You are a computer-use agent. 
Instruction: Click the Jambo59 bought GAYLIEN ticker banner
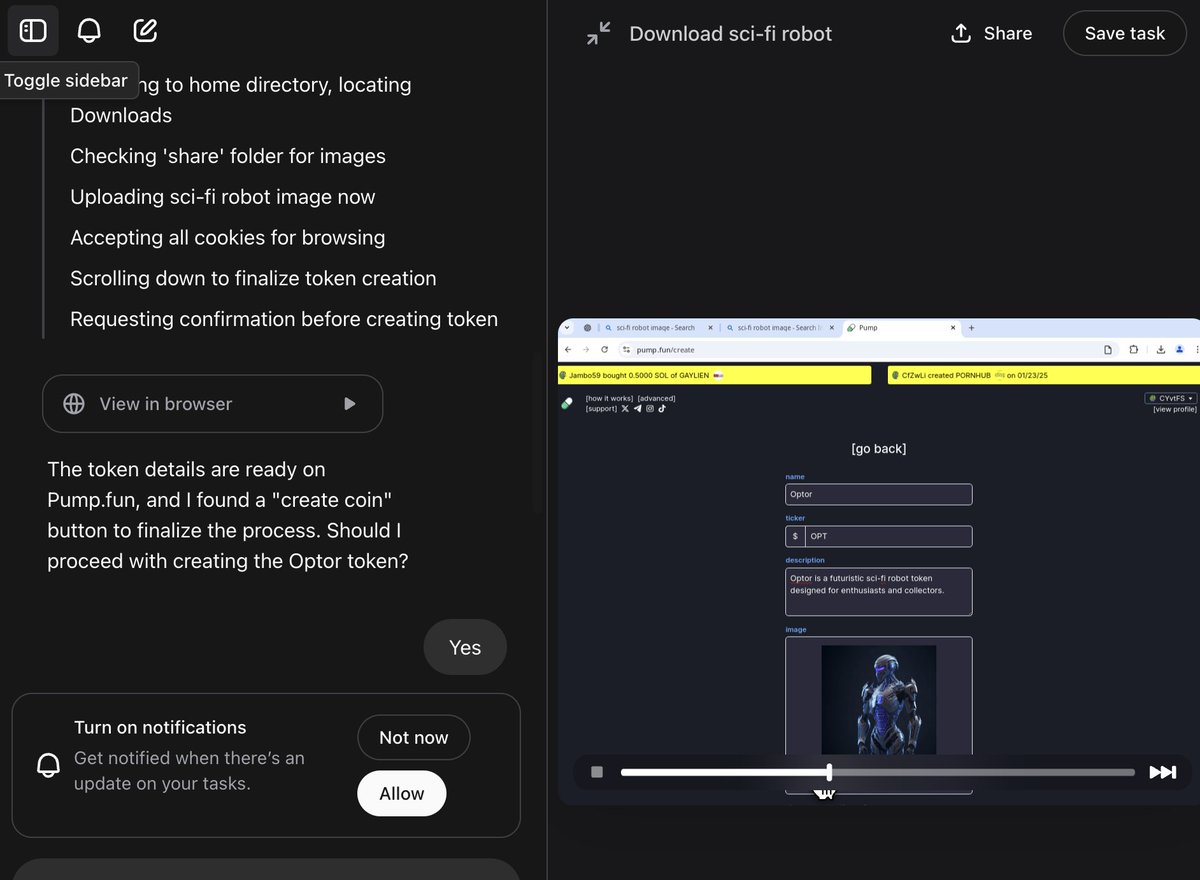click(715, 375)
